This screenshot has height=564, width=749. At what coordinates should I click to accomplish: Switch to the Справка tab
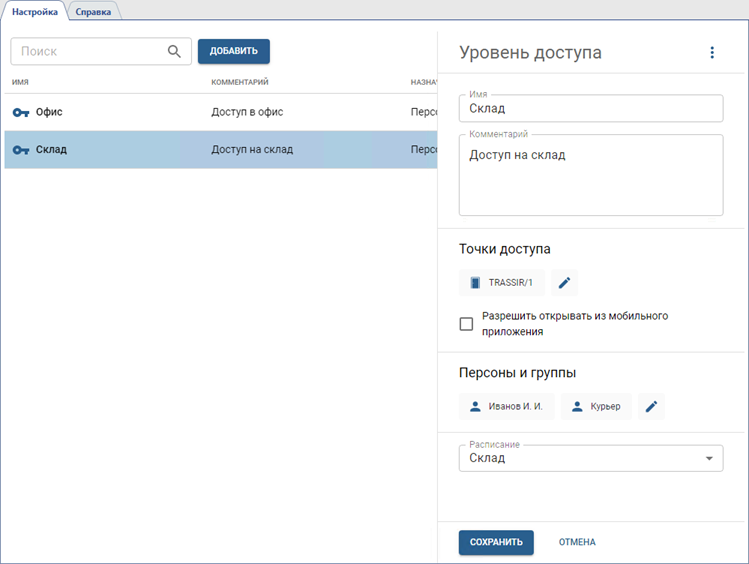(x=93, y=12)
